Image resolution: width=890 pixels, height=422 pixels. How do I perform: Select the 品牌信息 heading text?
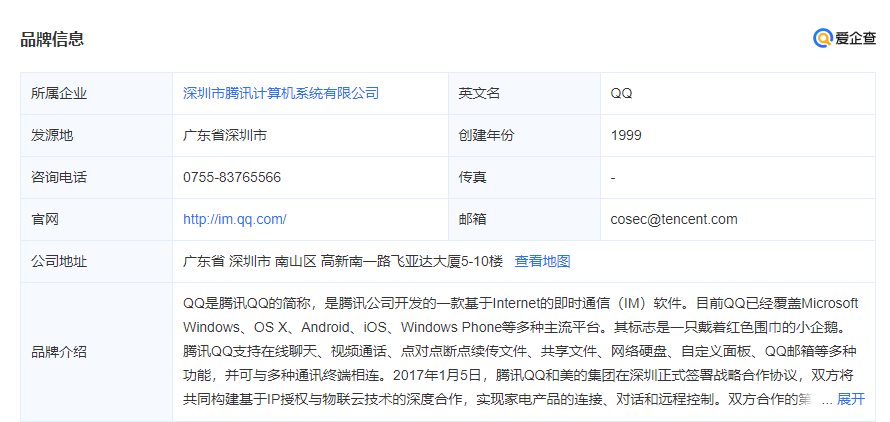pyautogui.click(x=52, y=39)
